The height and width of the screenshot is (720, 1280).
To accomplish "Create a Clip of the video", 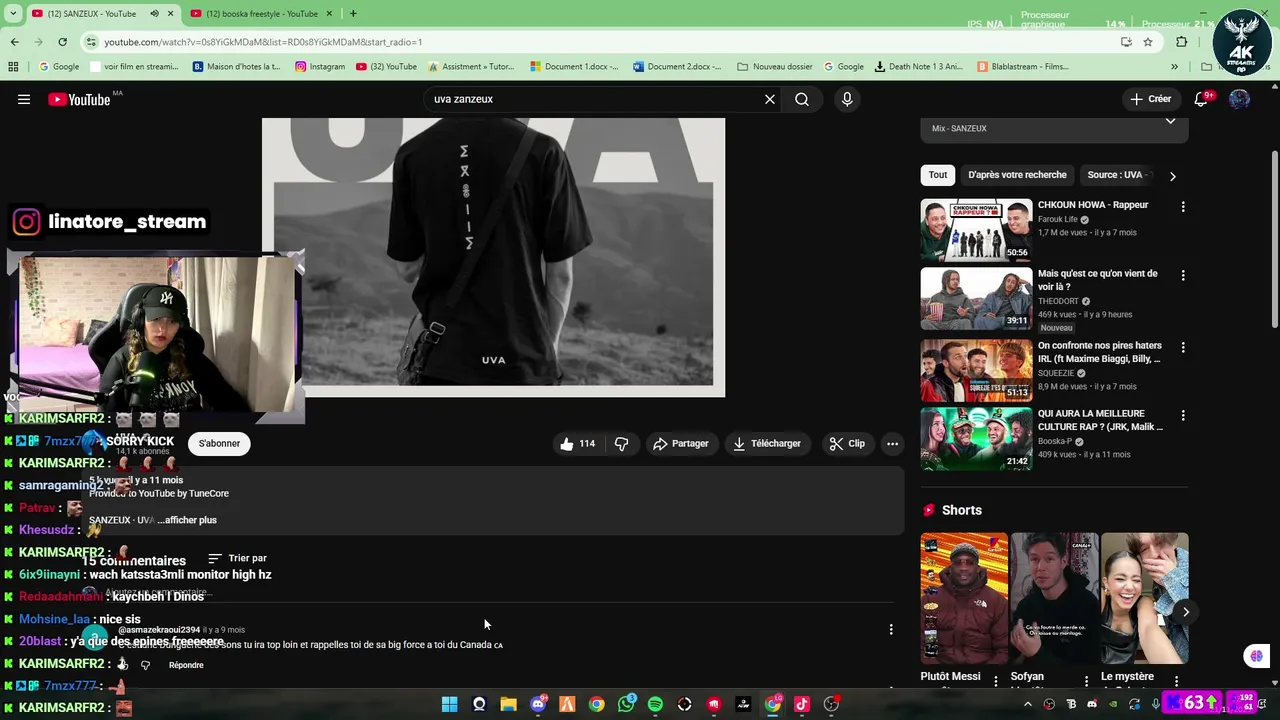I will [847, 443].
